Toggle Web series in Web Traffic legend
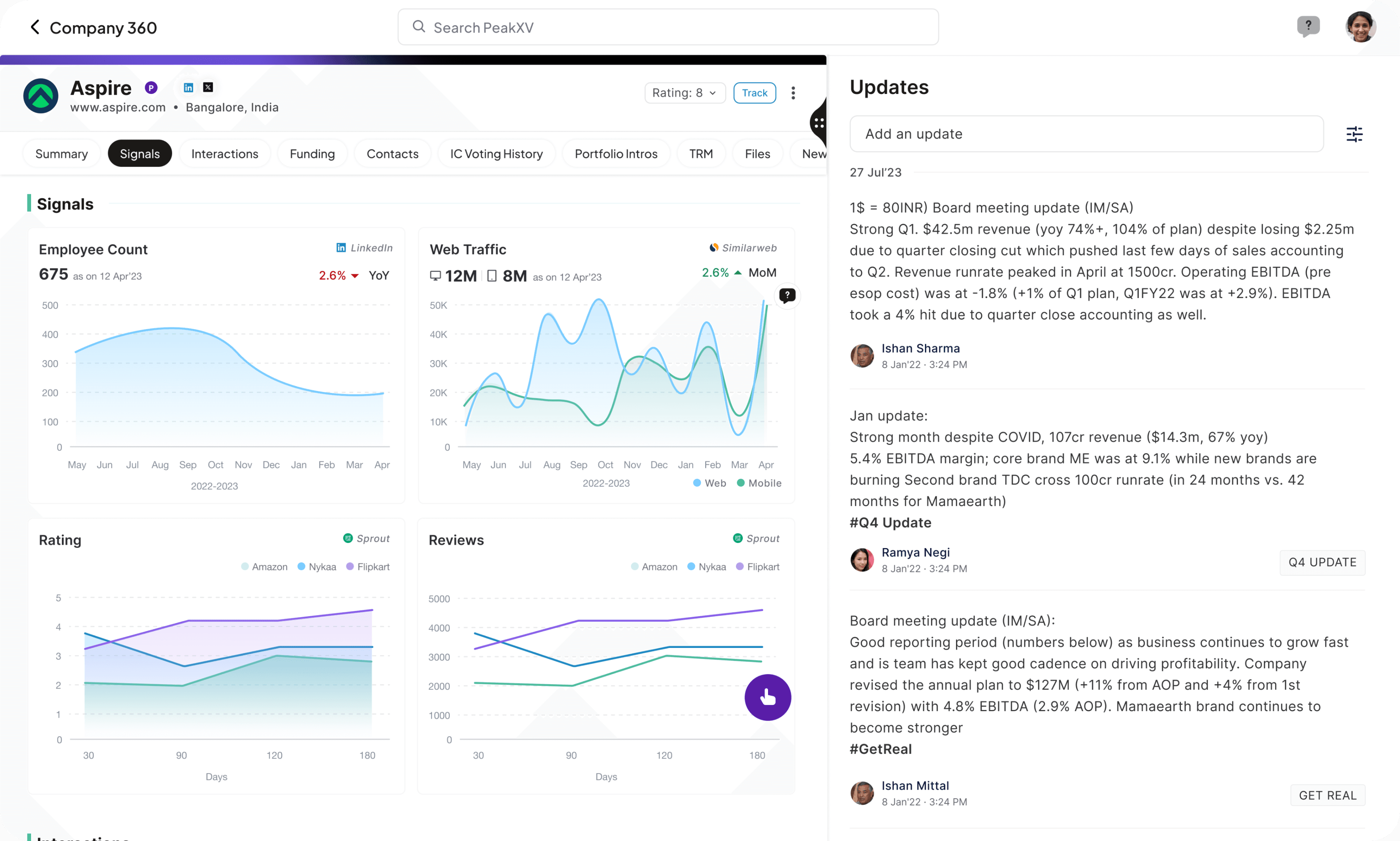This screenshot has height=841, width=1400. 710,483
